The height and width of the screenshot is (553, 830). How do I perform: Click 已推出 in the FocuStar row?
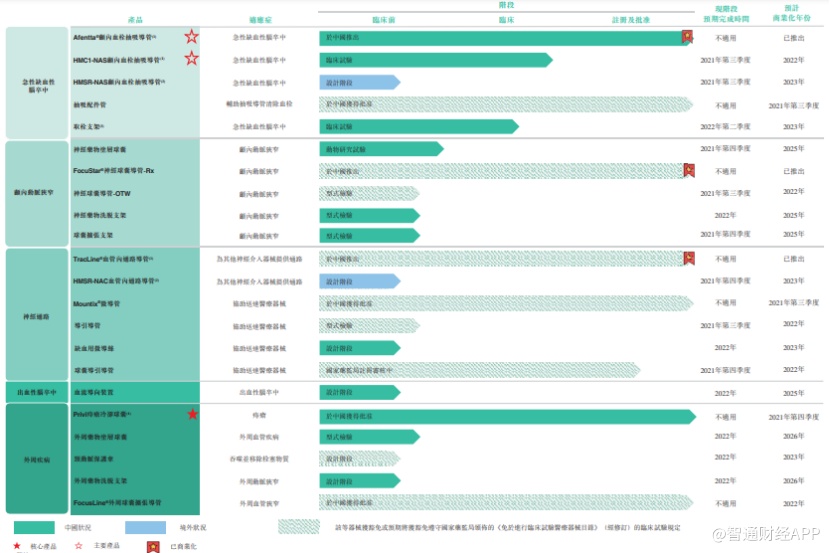point(793,171)
